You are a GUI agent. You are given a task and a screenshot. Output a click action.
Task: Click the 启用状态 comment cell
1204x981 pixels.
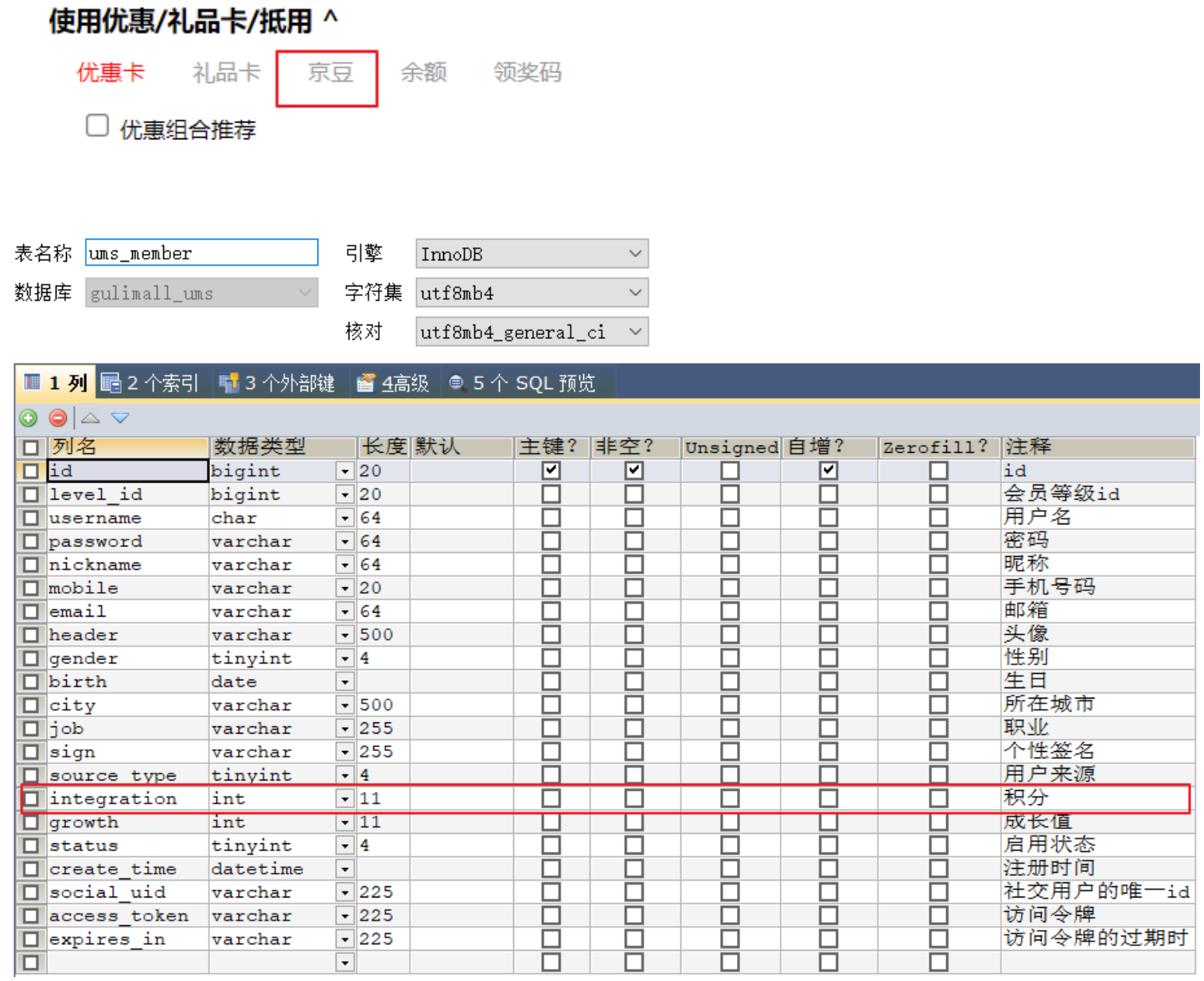(1098, 845)
